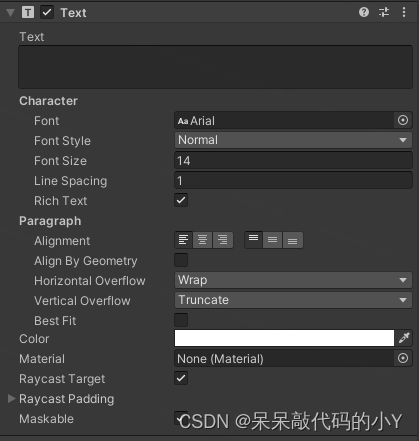Set vertical alignment to bottom
The image size is (419, 441).
pos(292,240)
